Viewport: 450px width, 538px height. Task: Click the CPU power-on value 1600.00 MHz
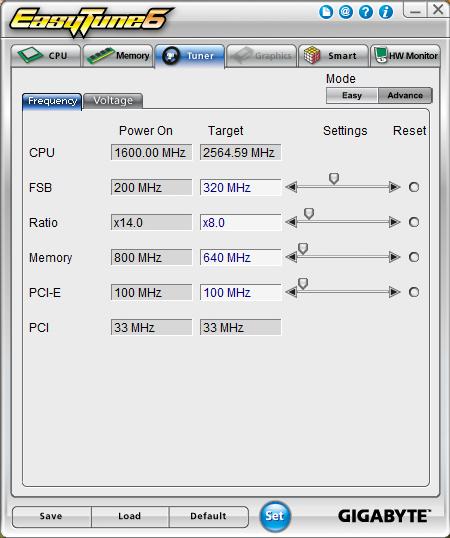[151, 152]
